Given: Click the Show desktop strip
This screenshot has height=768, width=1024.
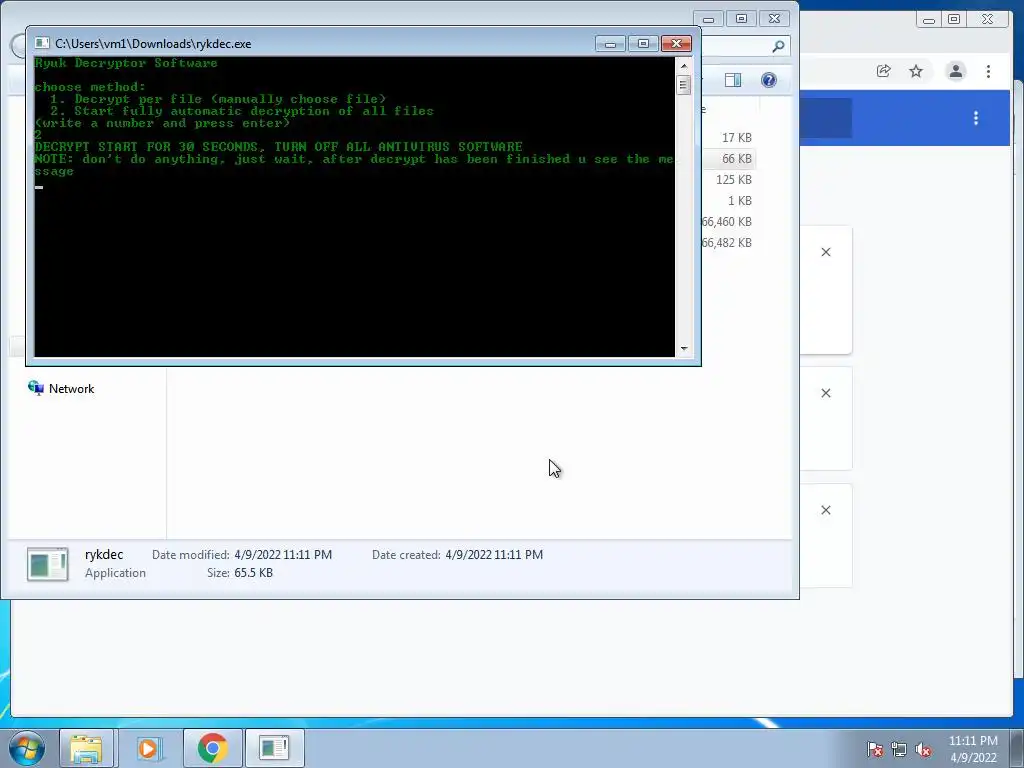Looking at the screenshot, I should click(x=1017, y=748).
